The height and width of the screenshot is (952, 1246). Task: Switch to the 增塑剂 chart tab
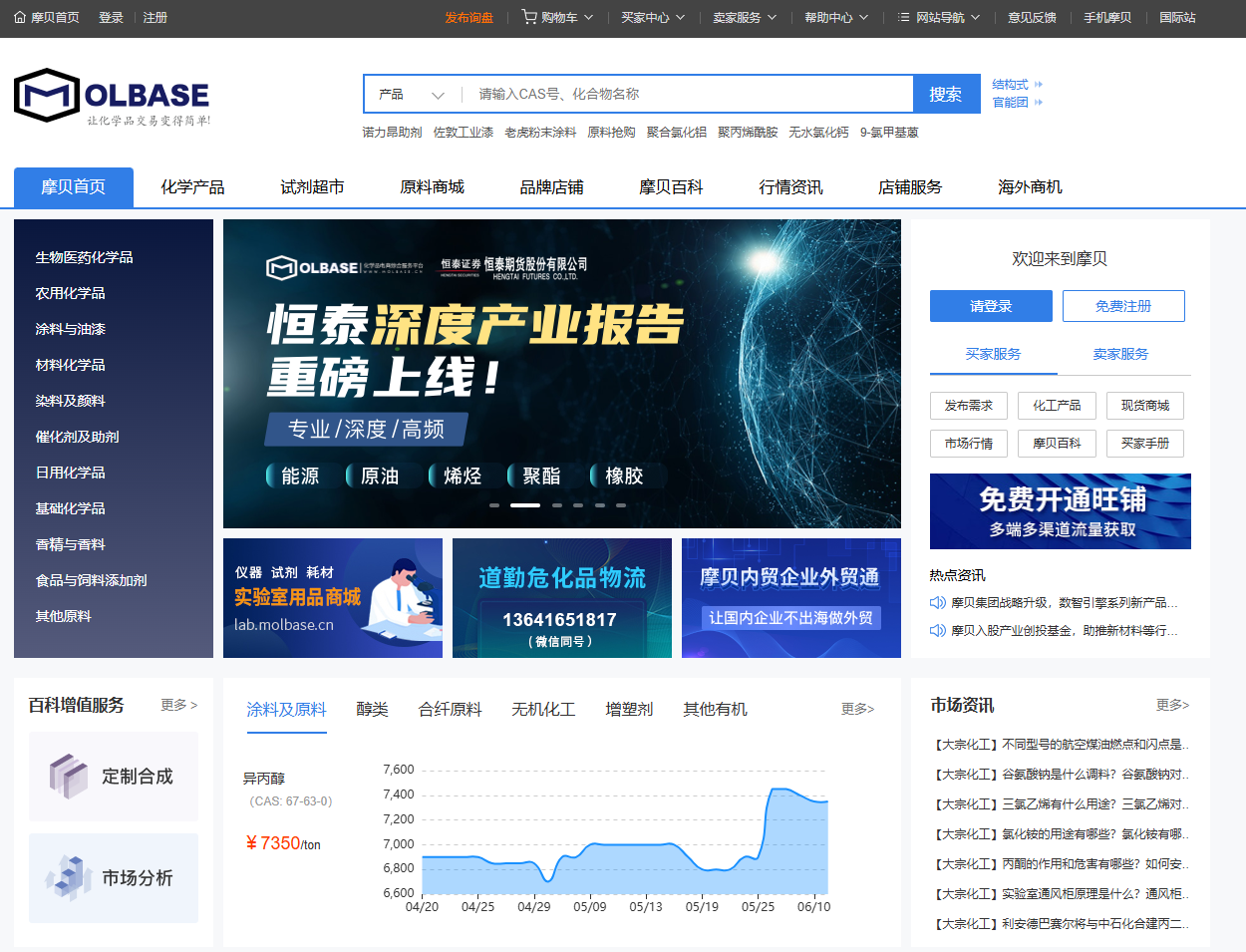coord(629,709)
